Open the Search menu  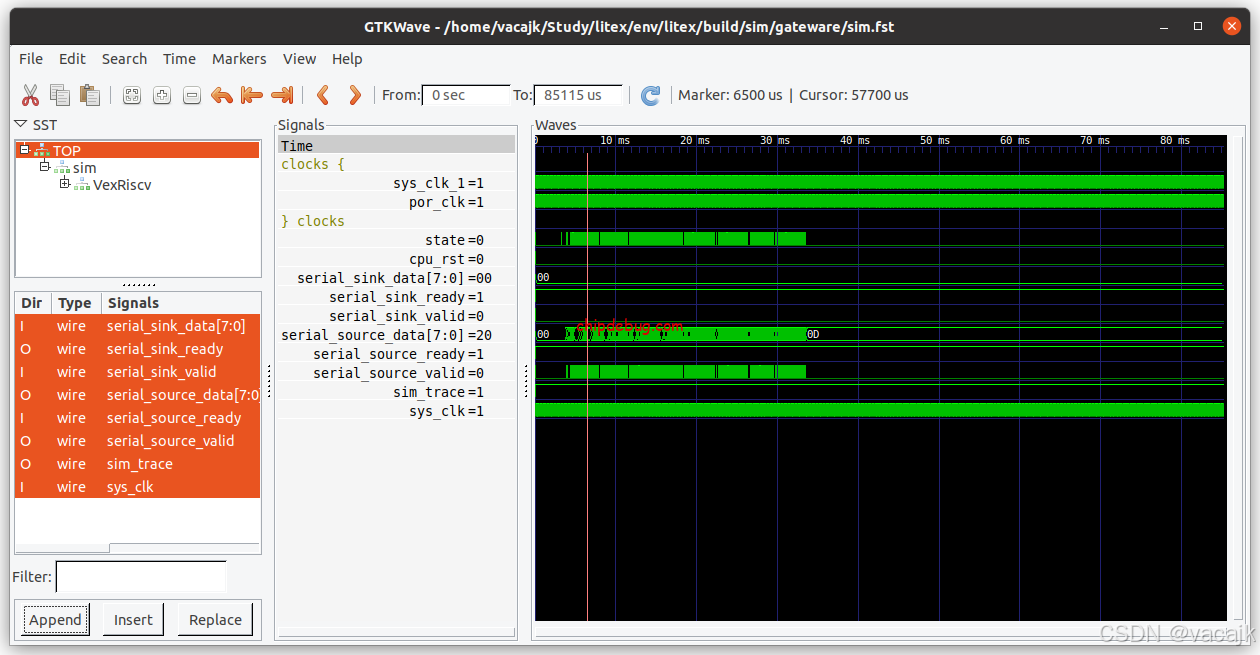pyautogui.click(x=124, y=59)
